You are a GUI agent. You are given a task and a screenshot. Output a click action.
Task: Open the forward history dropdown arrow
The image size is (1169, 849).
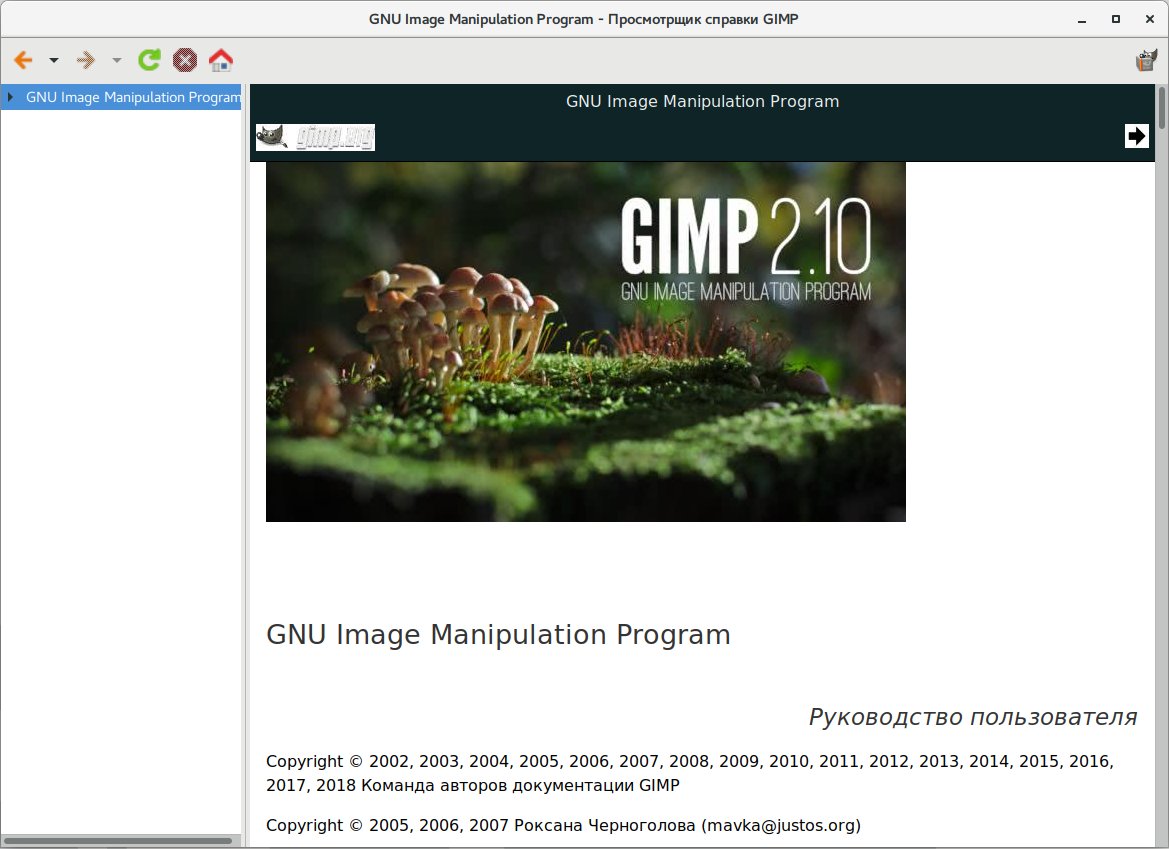pyautogui.click(x=116, y=60)
